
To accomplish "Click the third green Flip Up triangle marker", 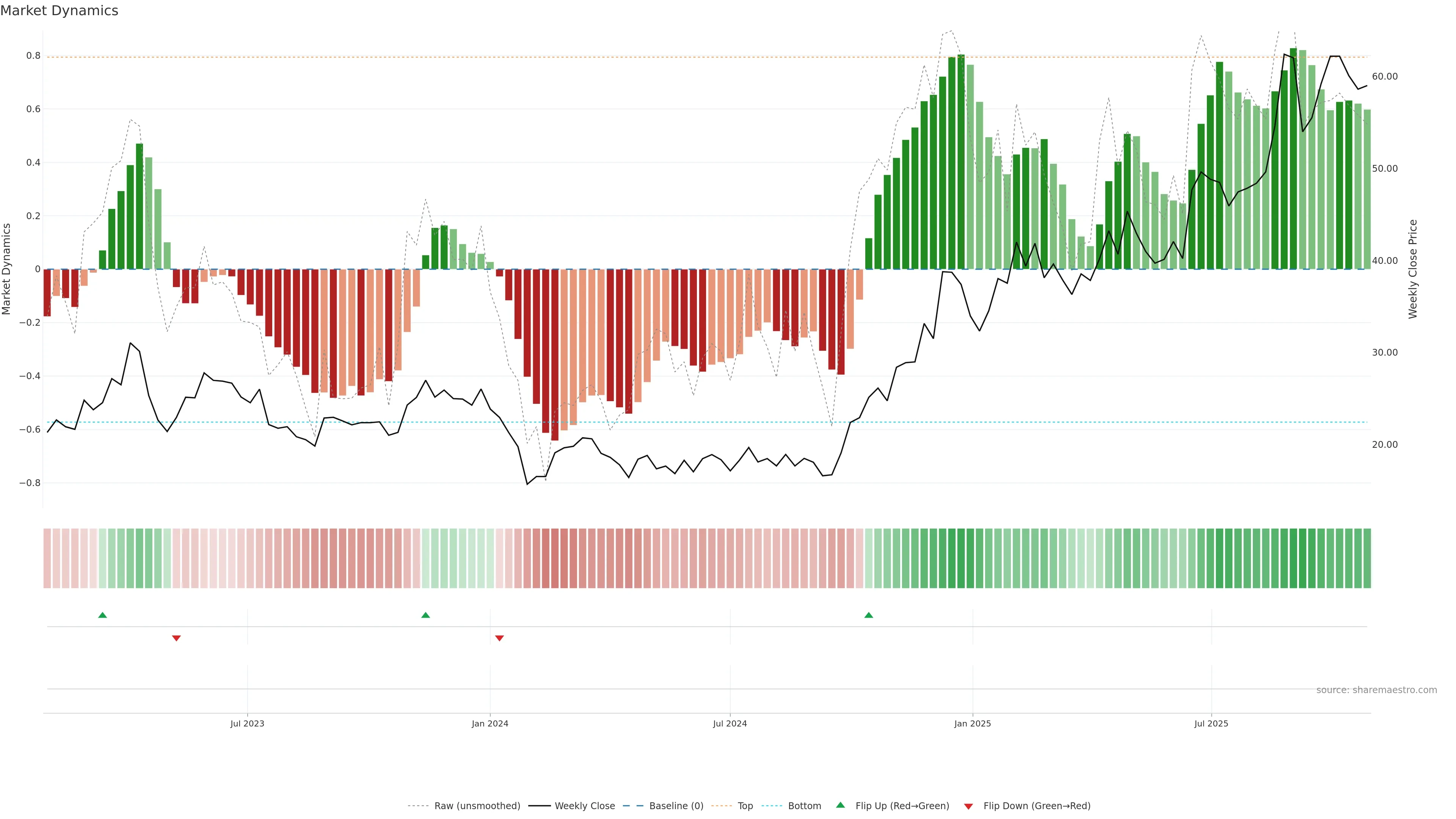I will (869, 615).
